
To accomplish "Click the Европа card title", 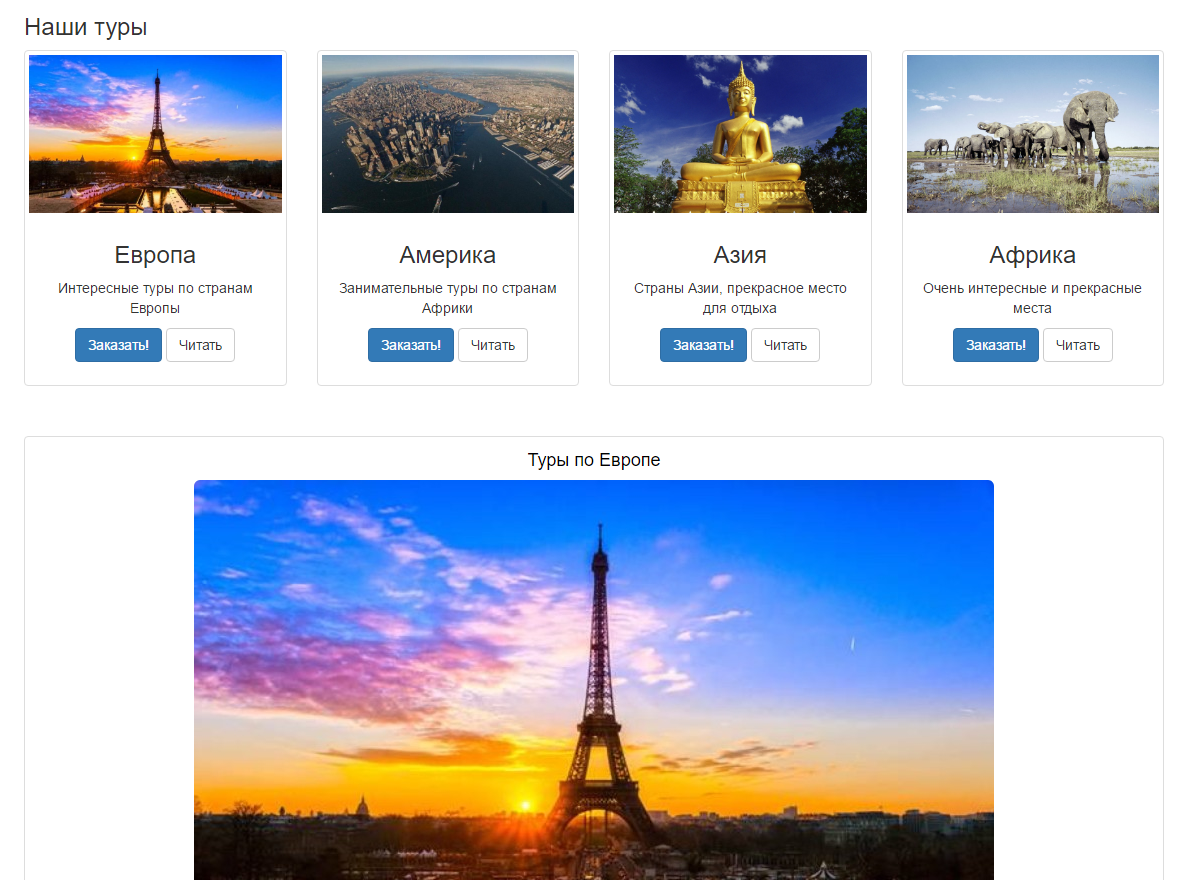I will pyautogui.click(x=155, y=255).
